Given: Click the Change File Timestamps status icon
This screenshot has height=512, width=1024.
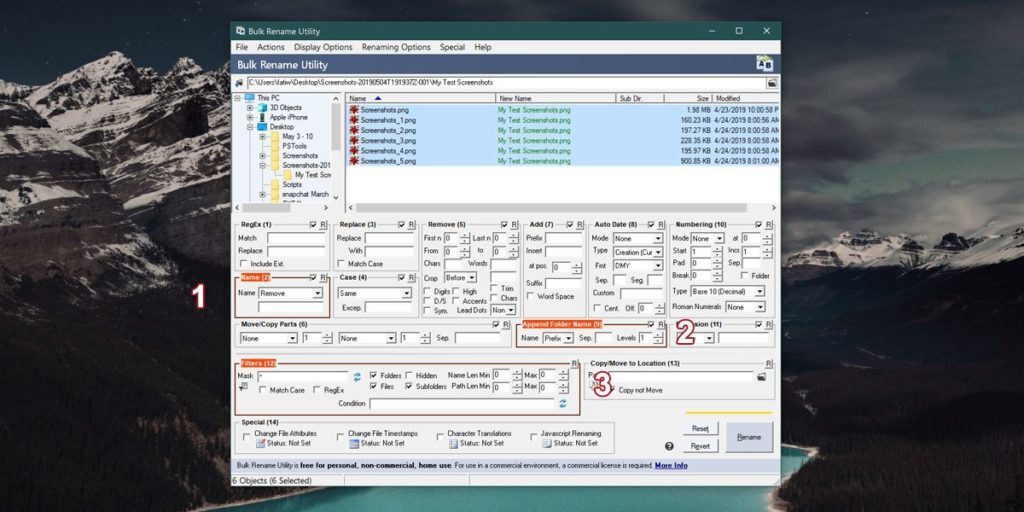Looking at the screenshot, I should point(354,443).
